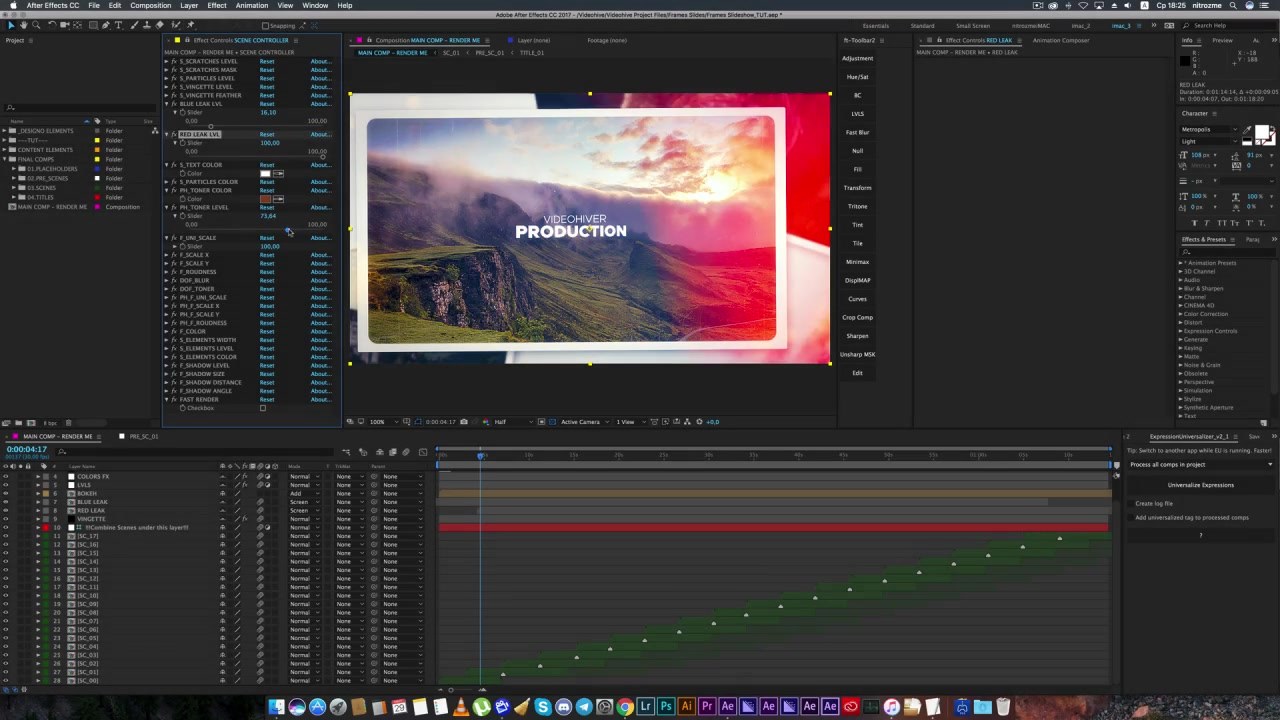The height and width of the screenshot is (720, 1280).
Task: Open Metropolis font family dropdown
Action: (1210, 129)
